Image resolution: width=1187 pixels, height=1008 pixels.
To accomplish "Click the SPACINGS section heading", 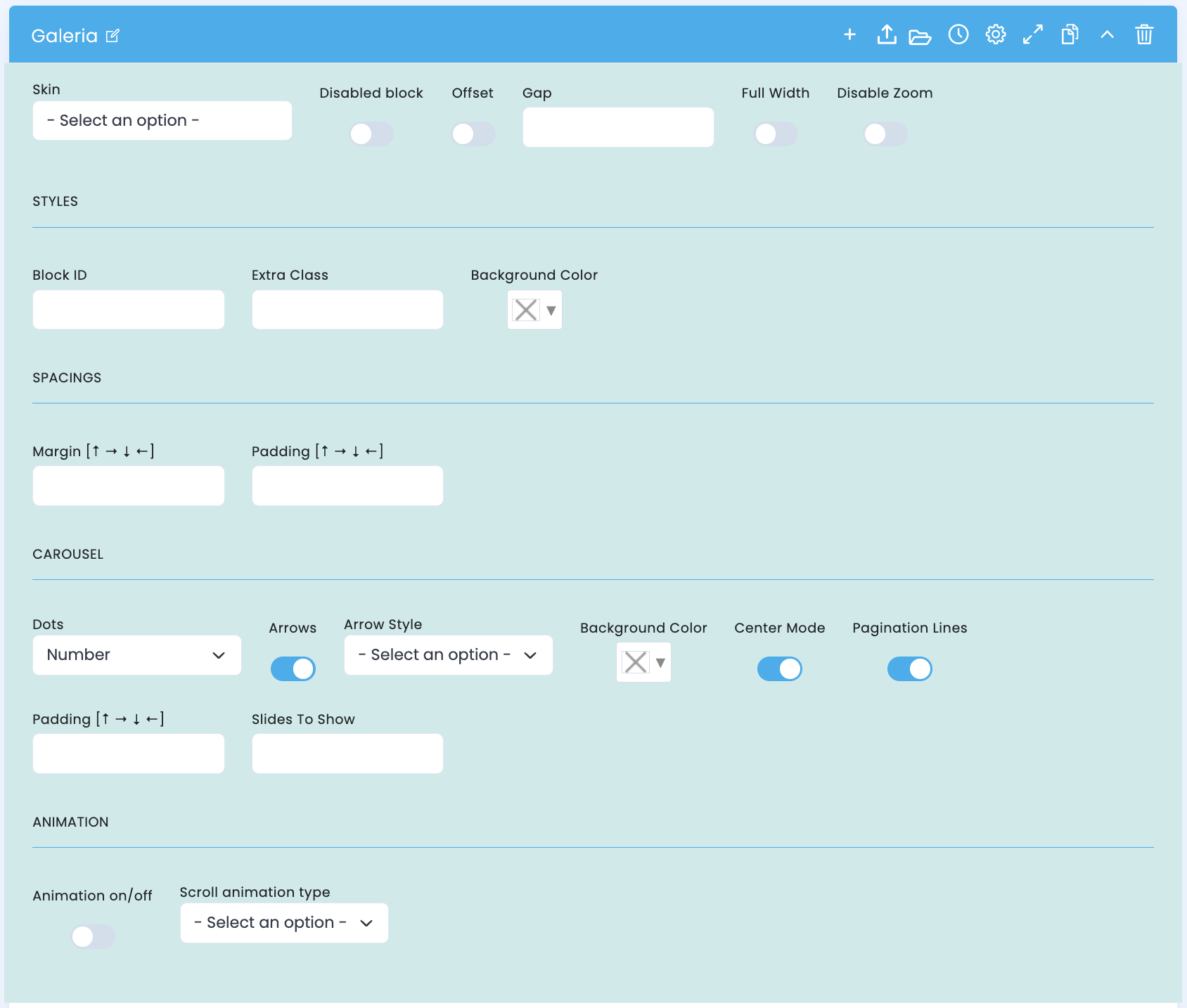I will click(67, 378).
